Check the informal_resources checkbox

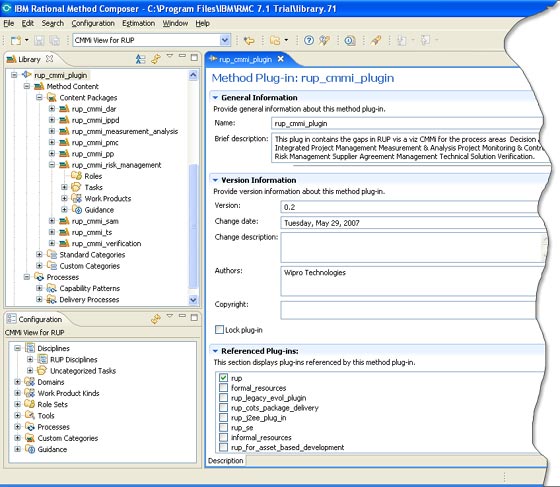coord(224,437)
